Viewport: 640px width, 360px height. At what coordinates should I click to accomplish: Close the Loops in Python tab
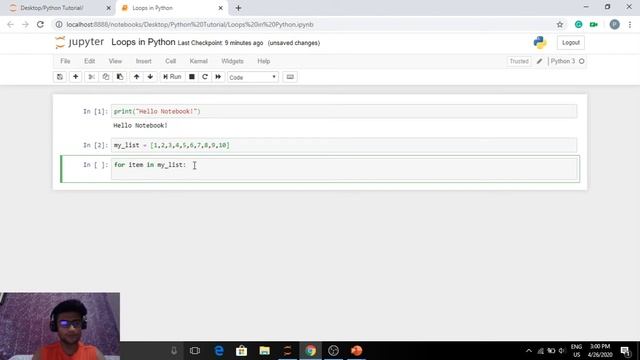[220, 8]
